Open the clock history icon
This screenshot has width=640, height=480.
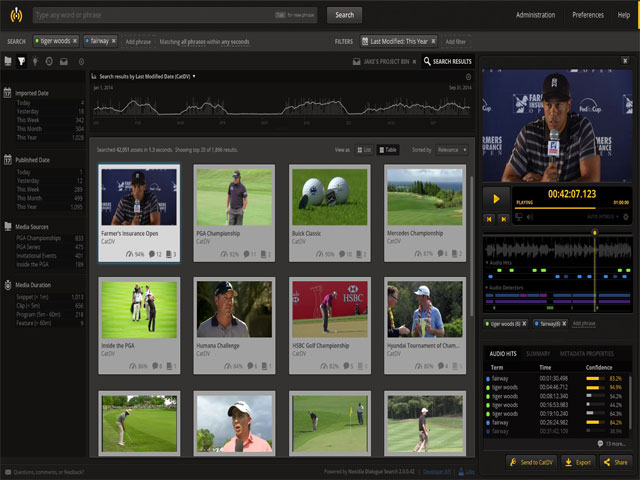coord(49,61)
